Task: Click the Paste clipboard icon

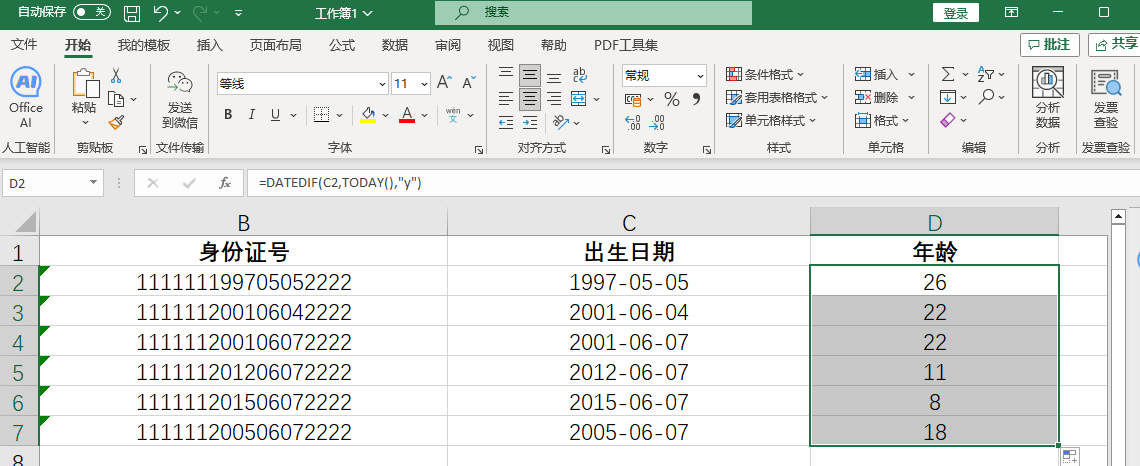Action: pos(85,84)
